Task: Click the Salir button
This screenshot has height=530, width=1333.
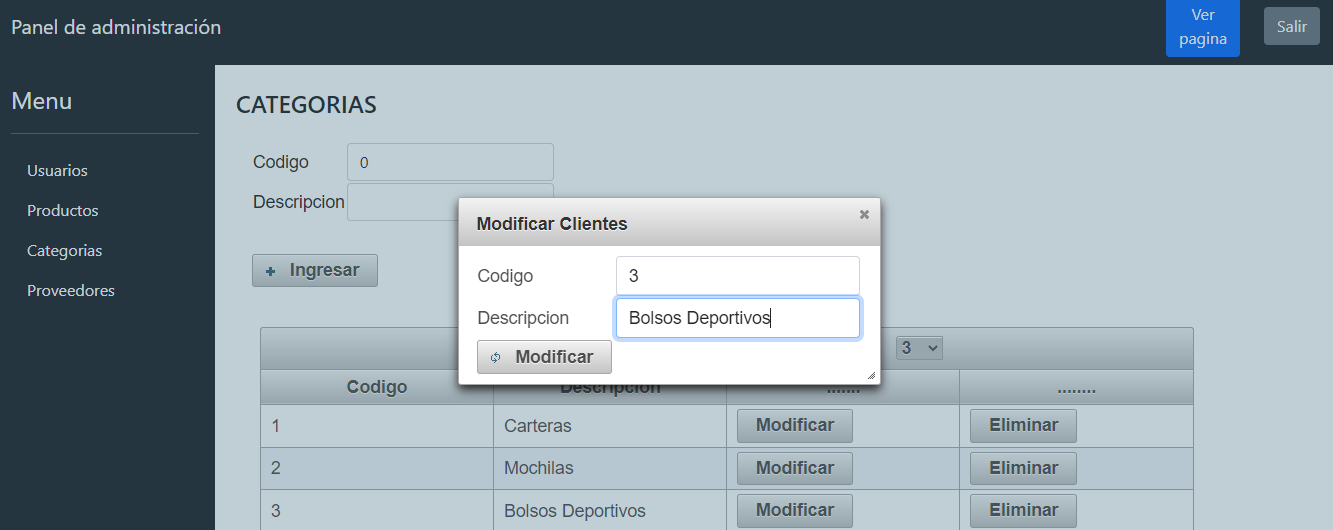Action: pyautogui.click(x=1292, y=26)
